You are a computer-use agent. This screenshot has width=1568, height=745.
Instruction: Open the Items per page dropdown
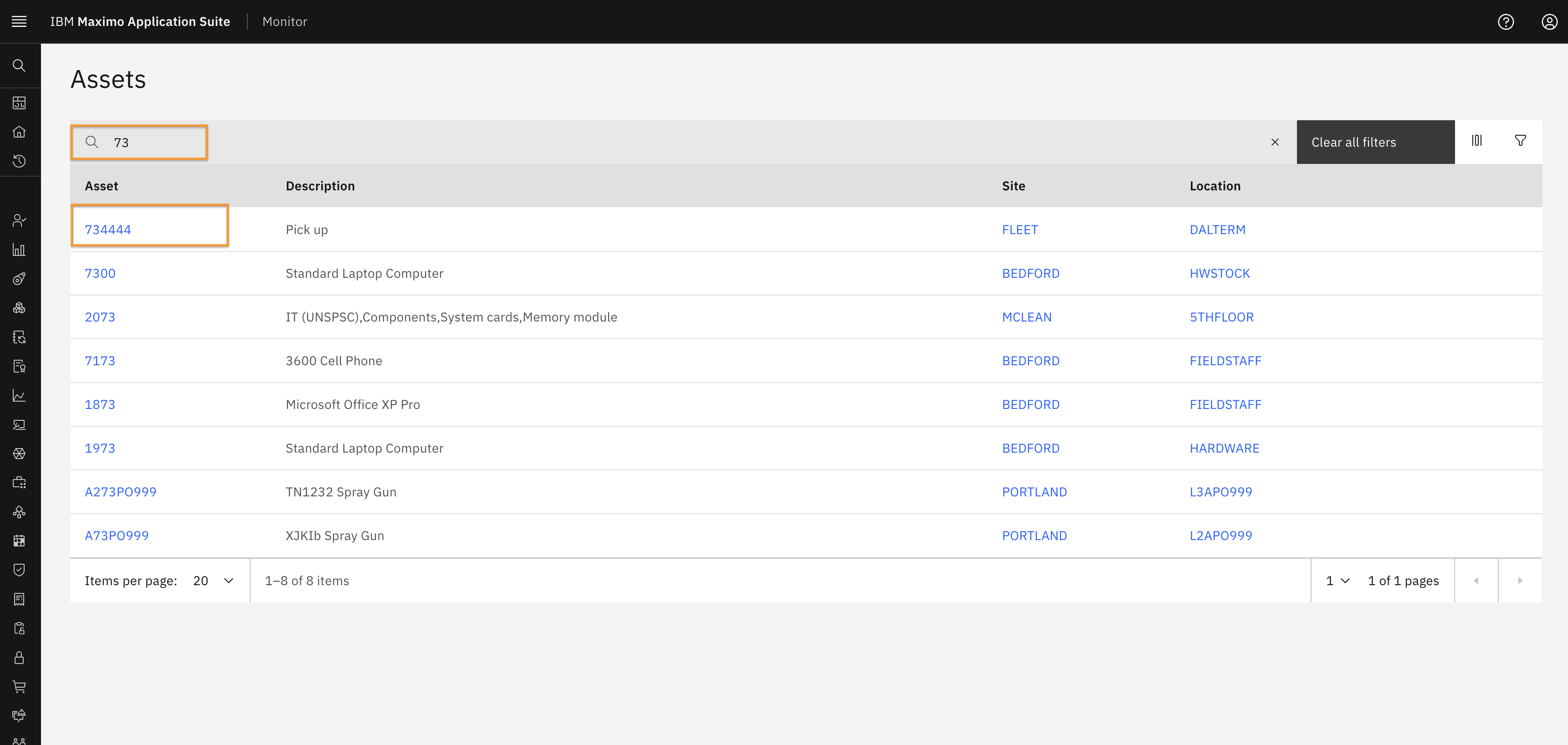pos(213,581)
